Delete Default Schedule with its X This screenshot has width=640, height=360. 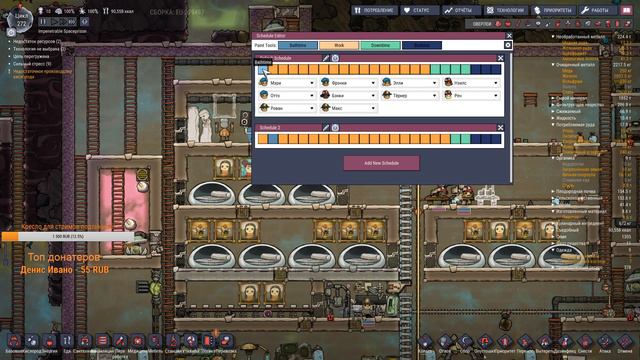tap(500, 58)
